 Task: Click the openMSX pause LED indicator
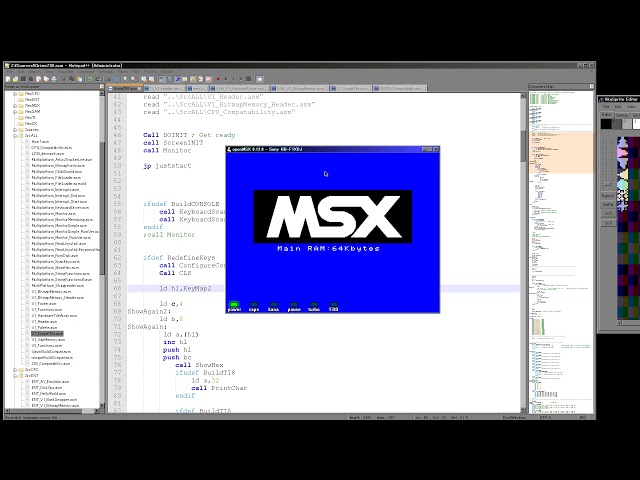294,306
